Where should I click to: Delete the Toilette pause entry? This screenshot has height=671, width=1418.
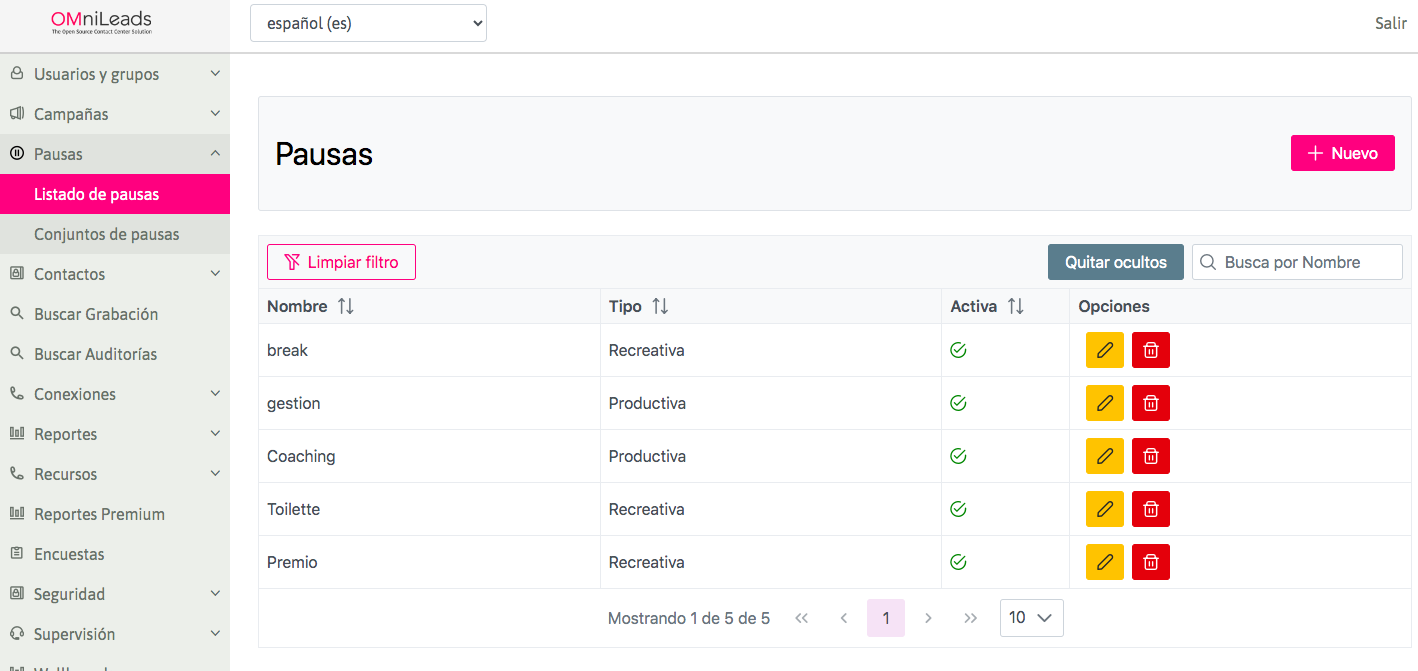pyautogui.click(x=1150, y=509)
